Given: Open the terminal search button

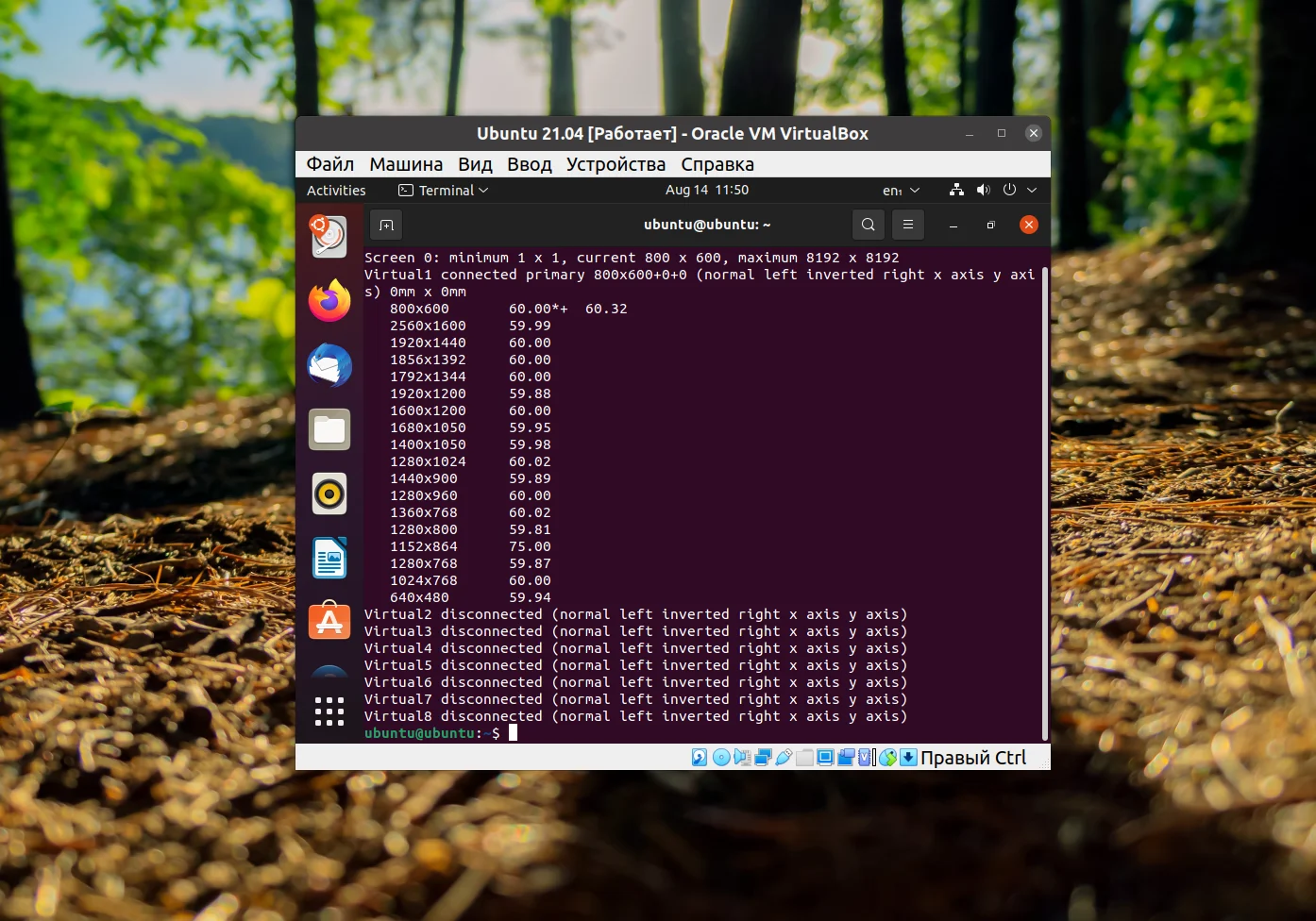Looking at the screenshot, I should click(869, 225).
